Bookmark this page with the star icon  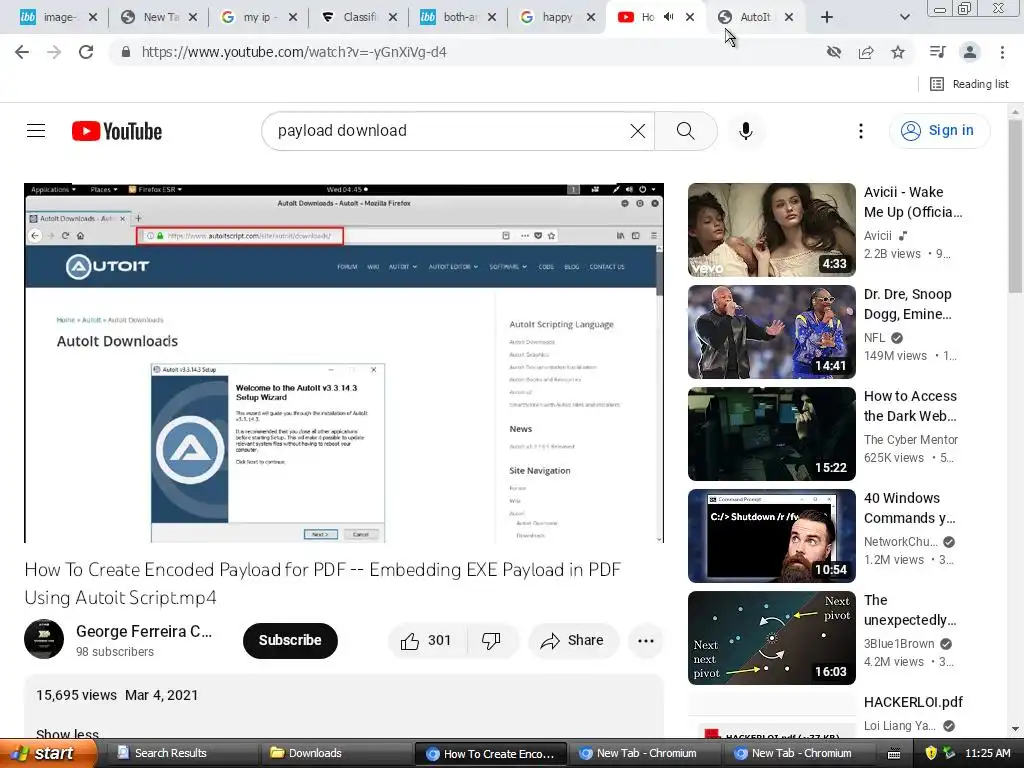tap(898, 52)
